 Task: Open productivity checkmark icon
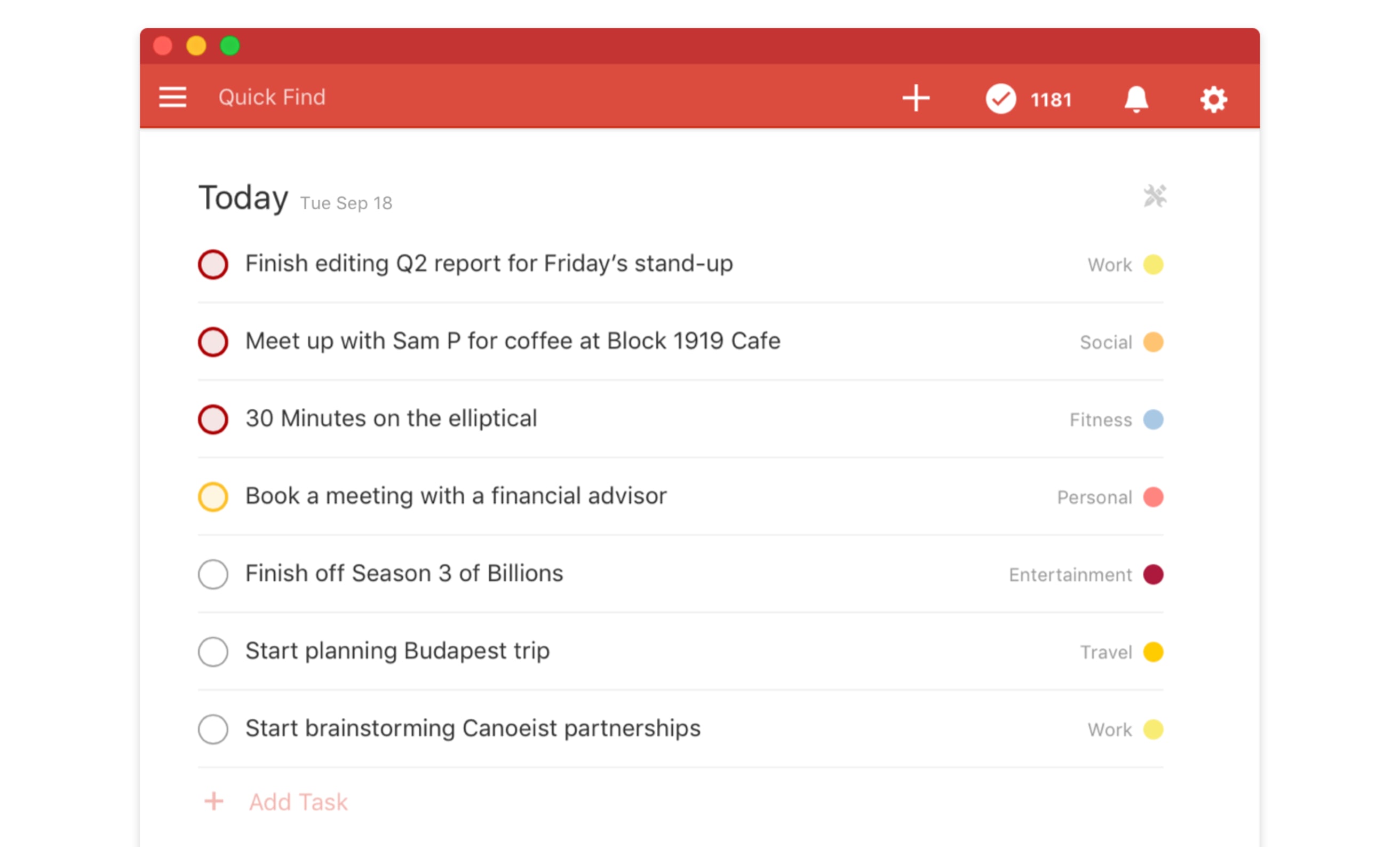[x=1000, y=99]
